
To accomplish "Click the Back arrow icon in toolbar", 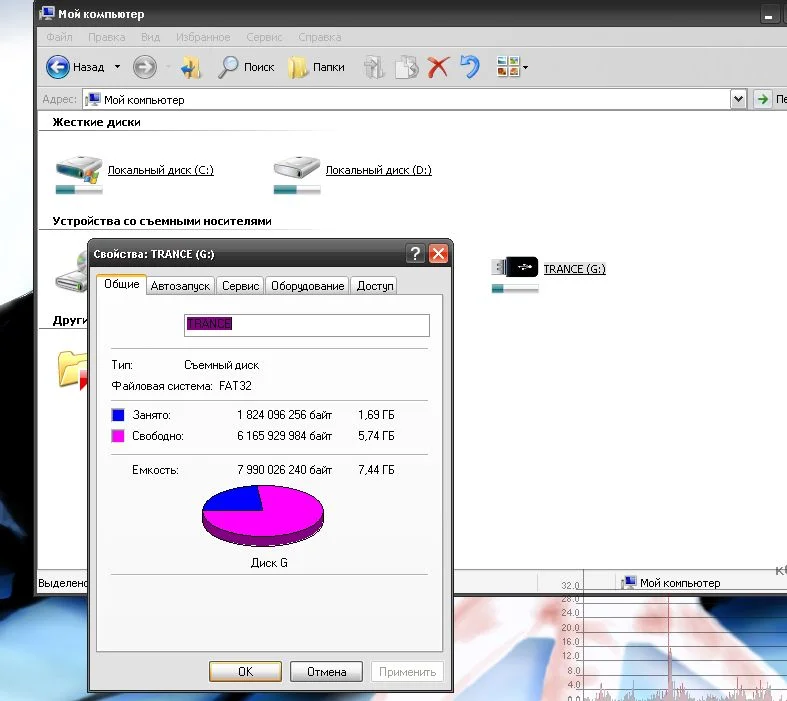I will tap(57, 67).
